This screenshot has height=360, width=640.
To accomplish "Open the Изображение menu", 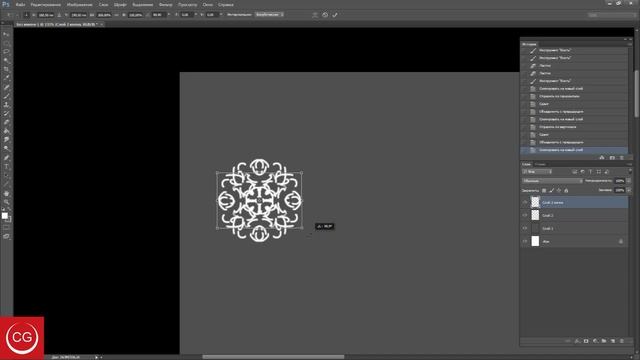I will pyautogui.click(x=79, y=4).
